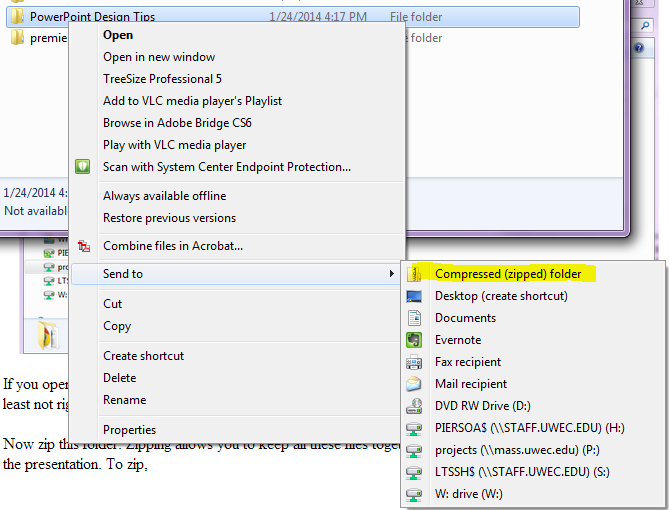Click the network drive icon for projects (P:)

pos(414,451)
